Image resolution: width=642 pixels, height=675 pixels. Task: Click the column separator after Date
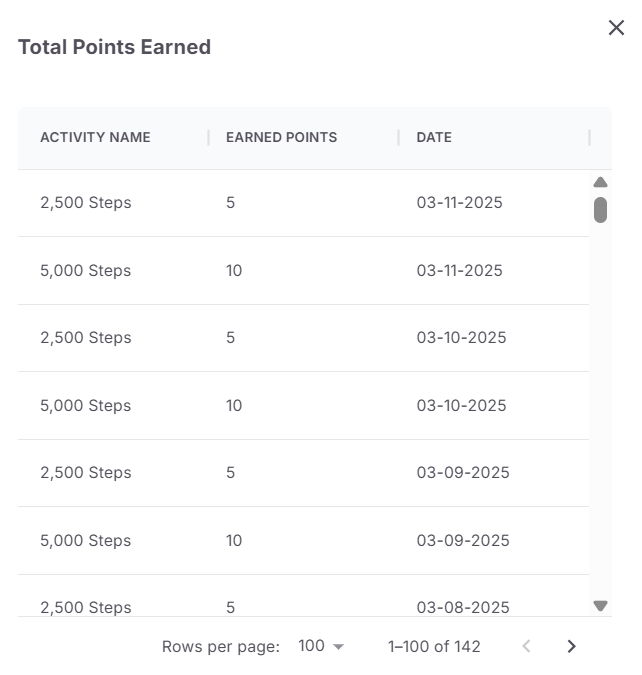click(589, 138)
